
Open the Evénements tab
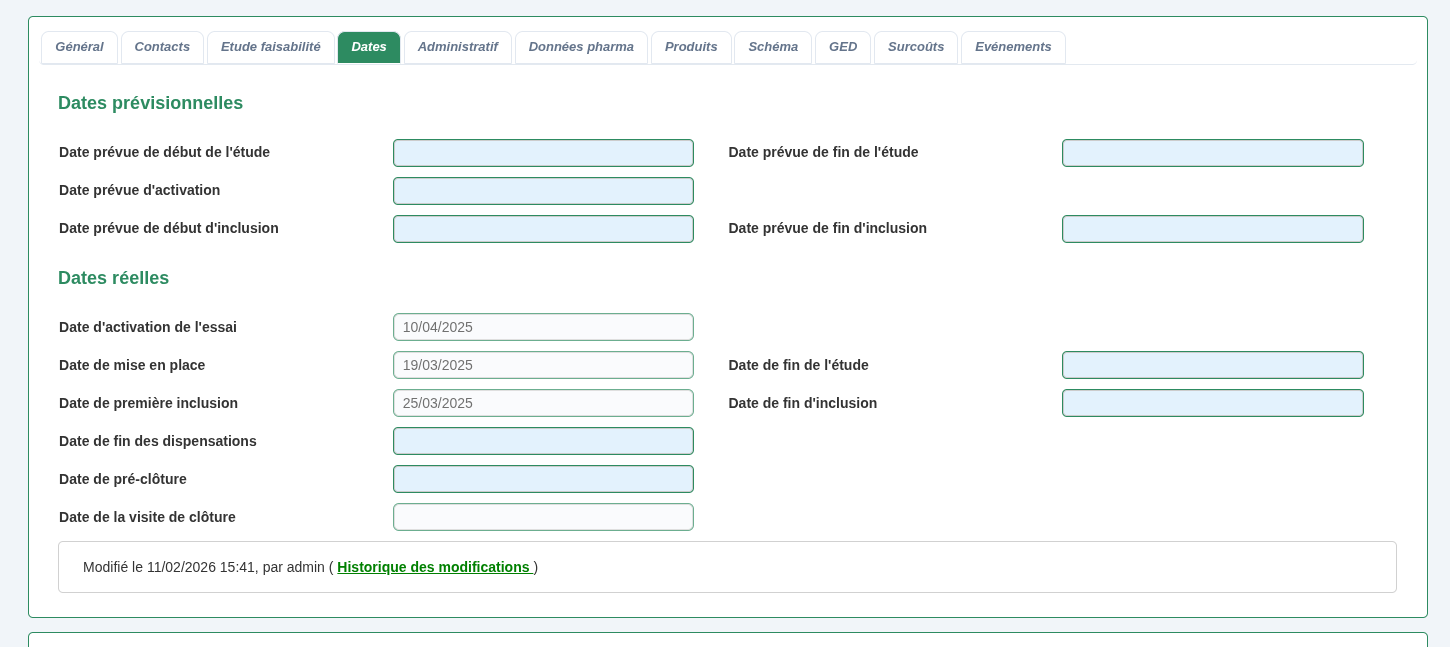[x=1013, y=47]
